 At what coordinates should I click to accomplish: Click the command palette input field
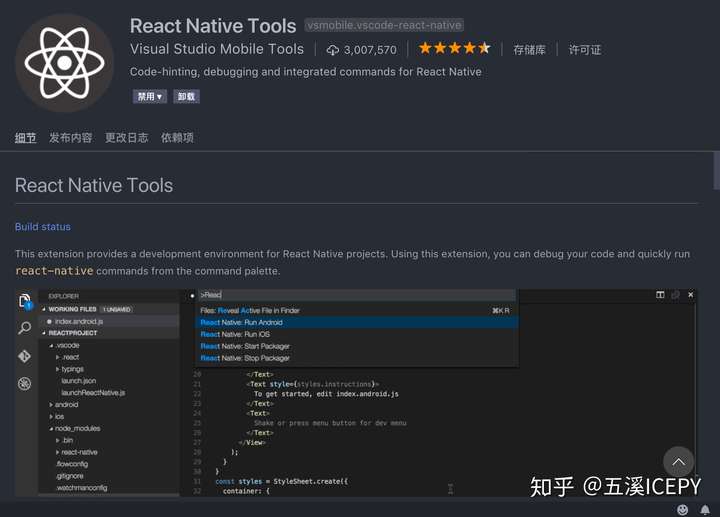(357, 295)
